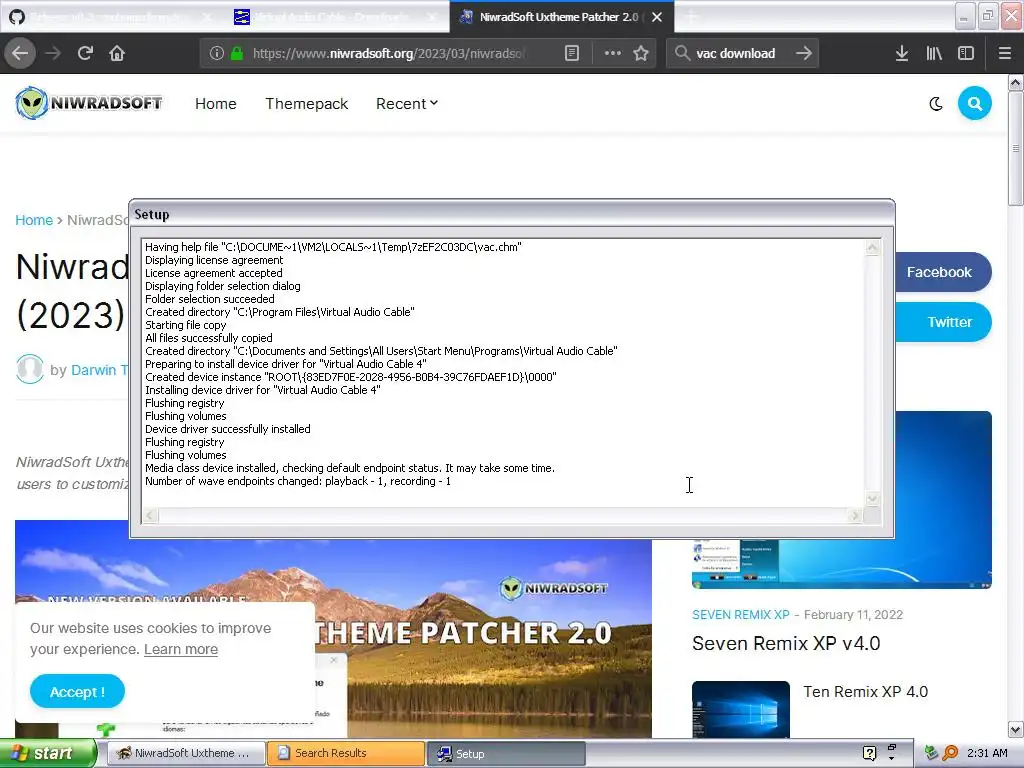Bookmark this page with the star icon

[x=641, y=54]
